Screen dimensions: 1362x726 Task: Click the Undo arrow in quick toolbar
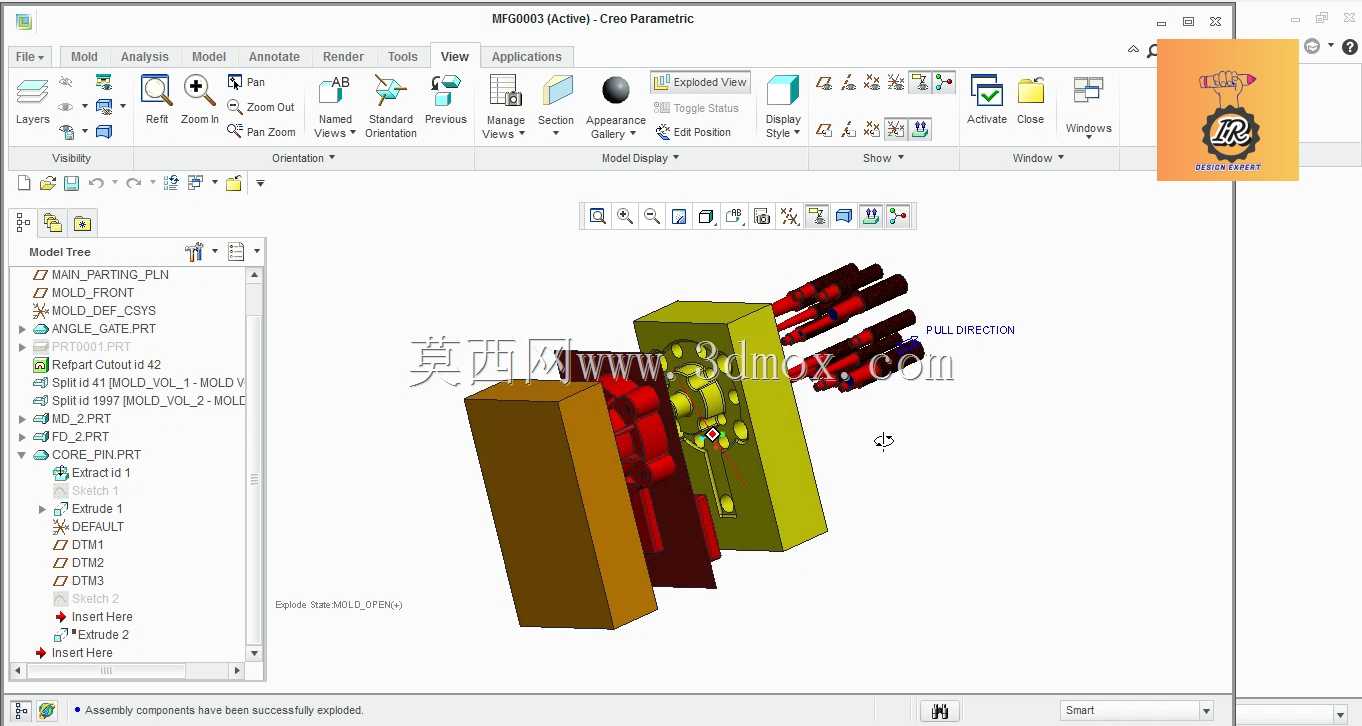coord(96,183)
